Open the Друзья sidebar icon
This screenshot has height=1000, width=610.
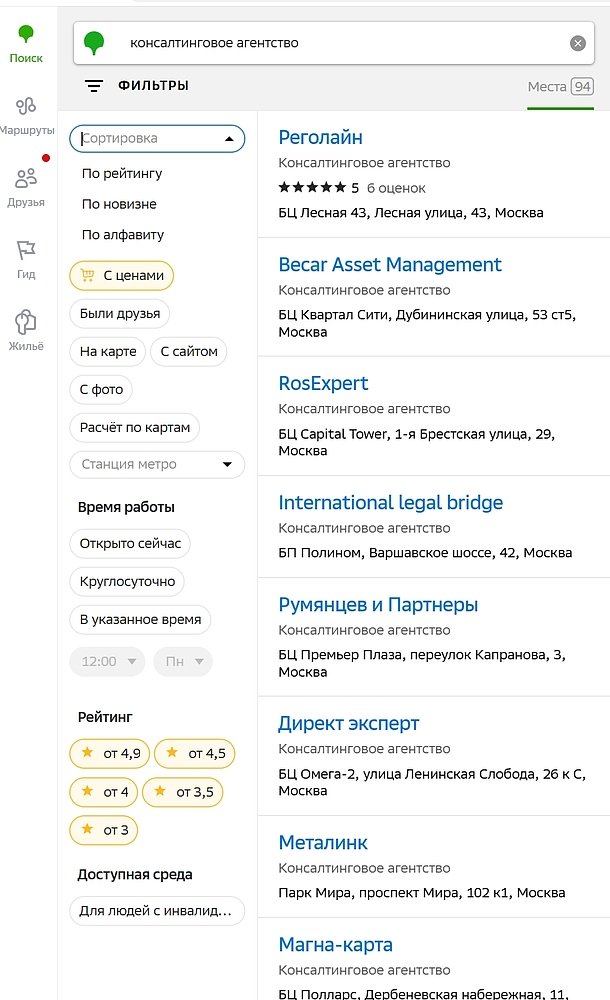[27, 182]
